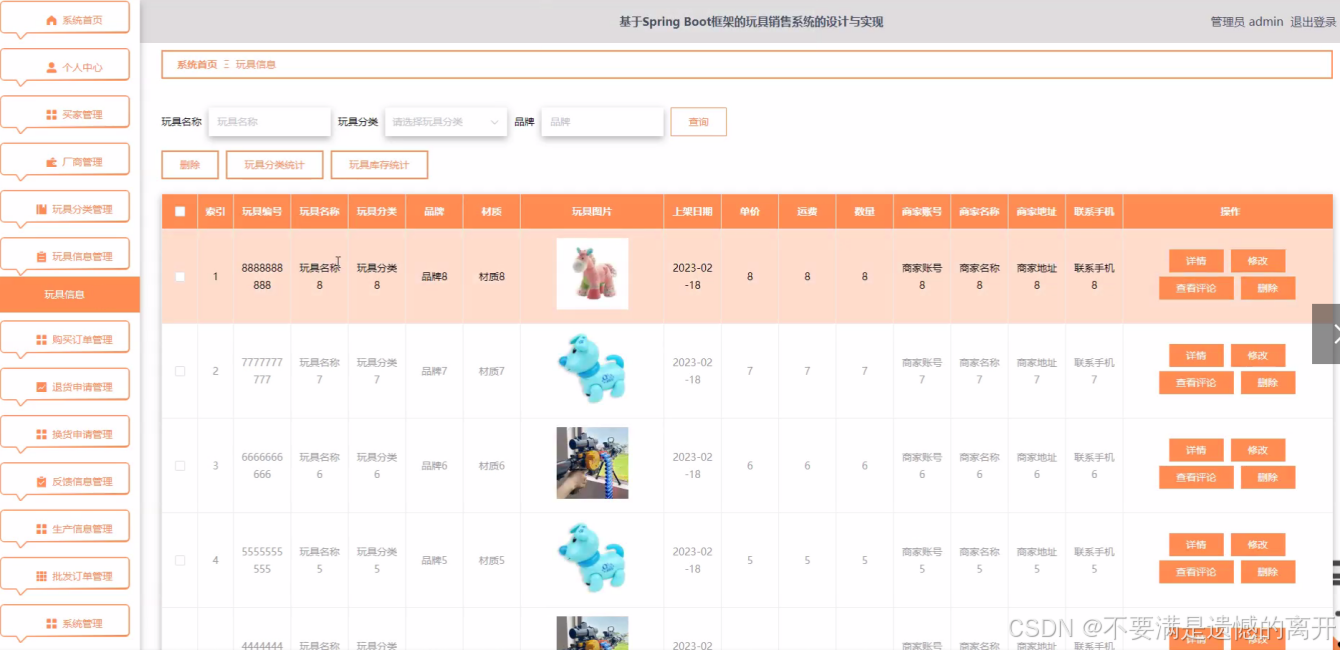The width and height of the screenshot is (1340, 650).
Task: Click 材质5 cell in row 4
Action: point(491,560)
